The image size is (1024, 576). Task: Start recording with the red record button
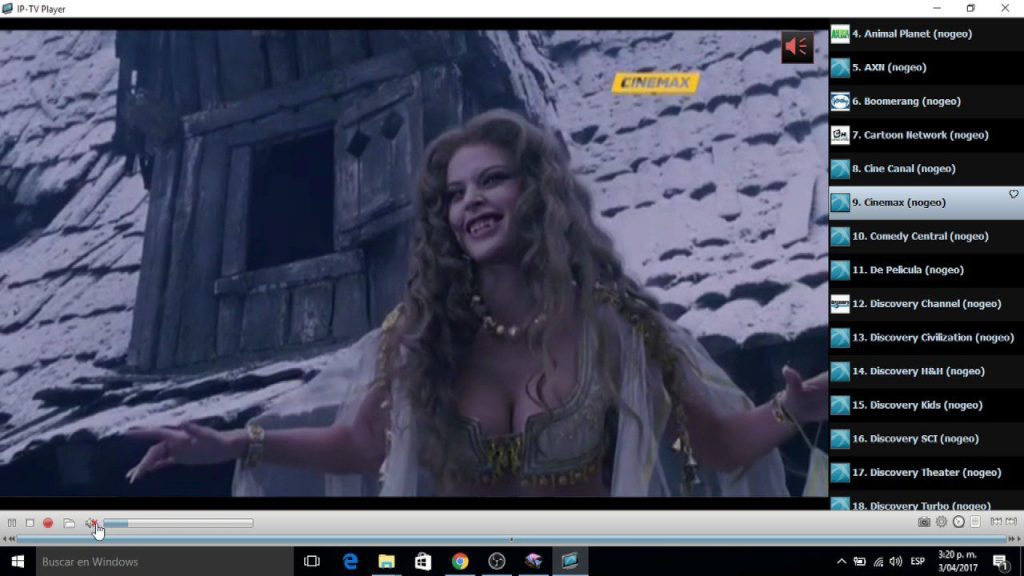pyautogui.click(x=47, y=522)
